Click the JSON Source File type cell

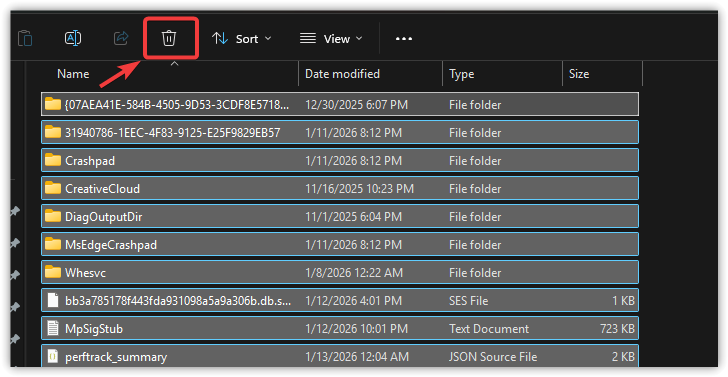pyautogui.click(x=493, y=357)
